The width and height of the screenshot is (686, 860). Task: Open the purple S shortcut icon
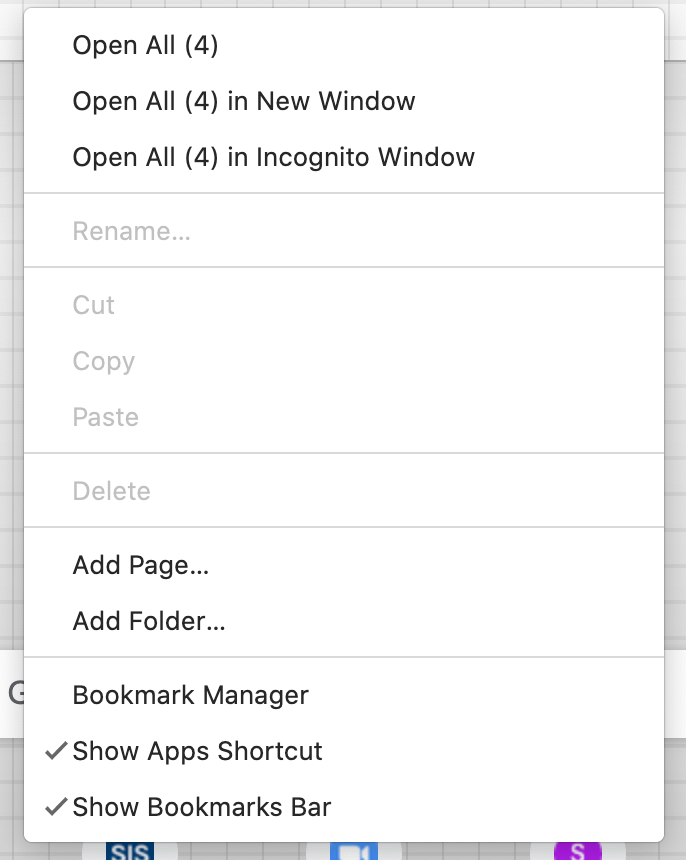pyautogui.click(x=577, y=852)
